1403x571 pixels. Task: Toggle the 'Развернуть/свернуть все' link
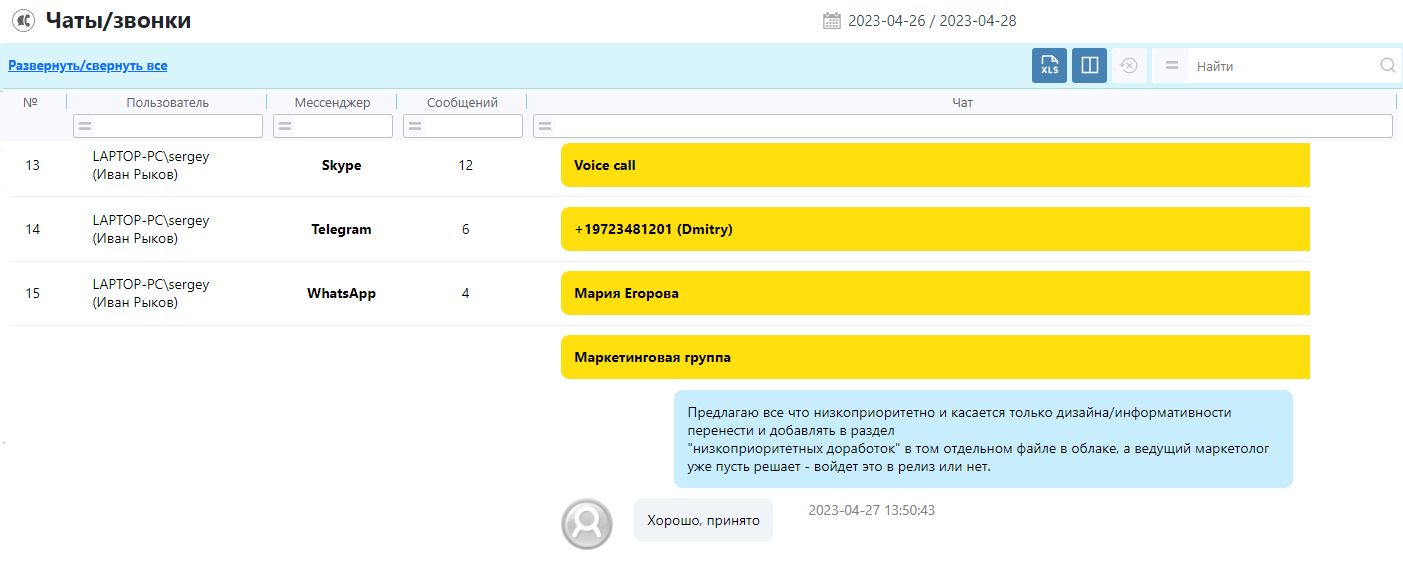pos(88,66)
